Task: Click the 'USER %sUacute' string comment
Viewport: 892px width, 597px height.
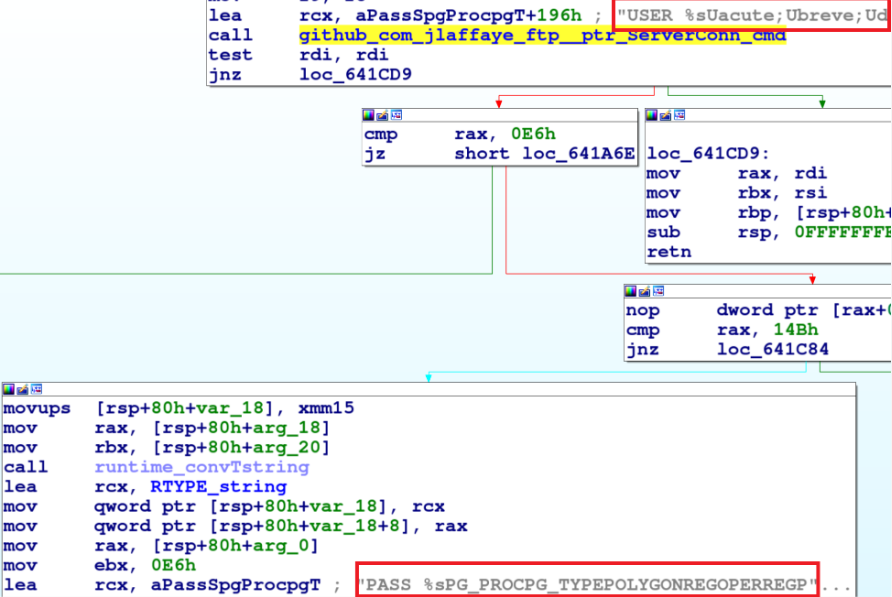Action: click(752, 15)
